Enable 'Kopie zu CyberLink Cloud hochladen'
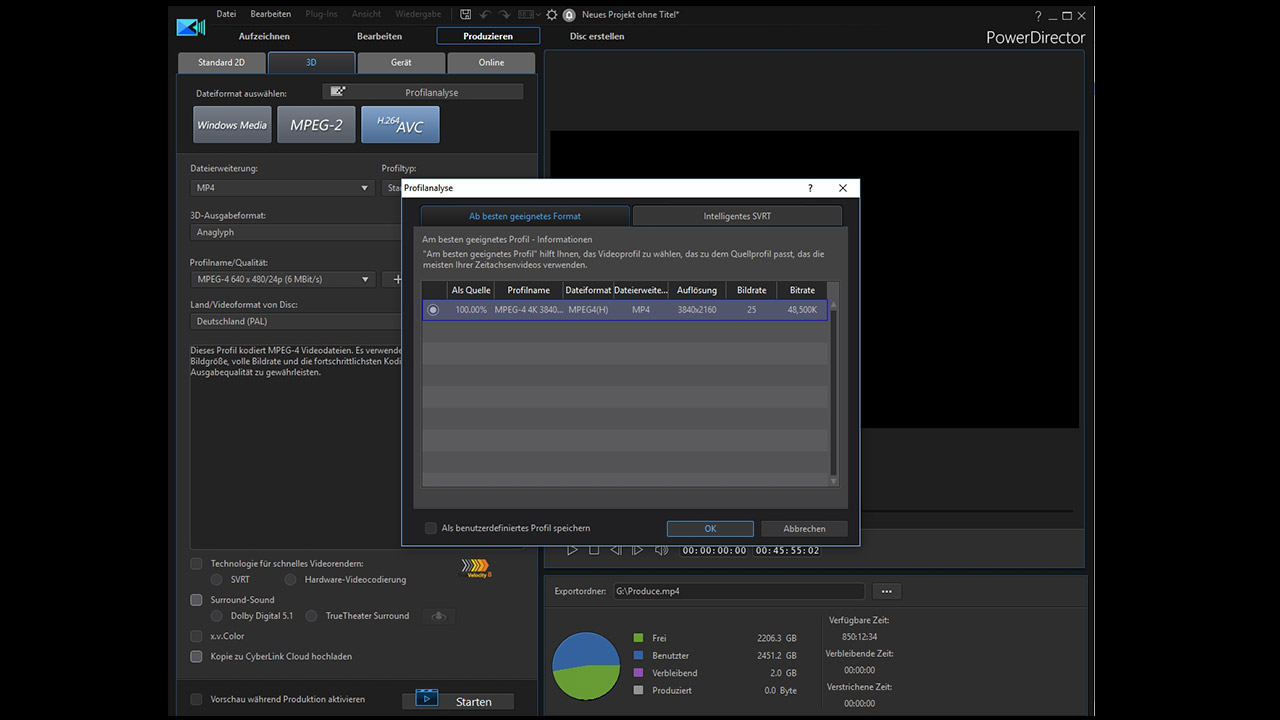 pyautogui.click(x=196, y=656)
